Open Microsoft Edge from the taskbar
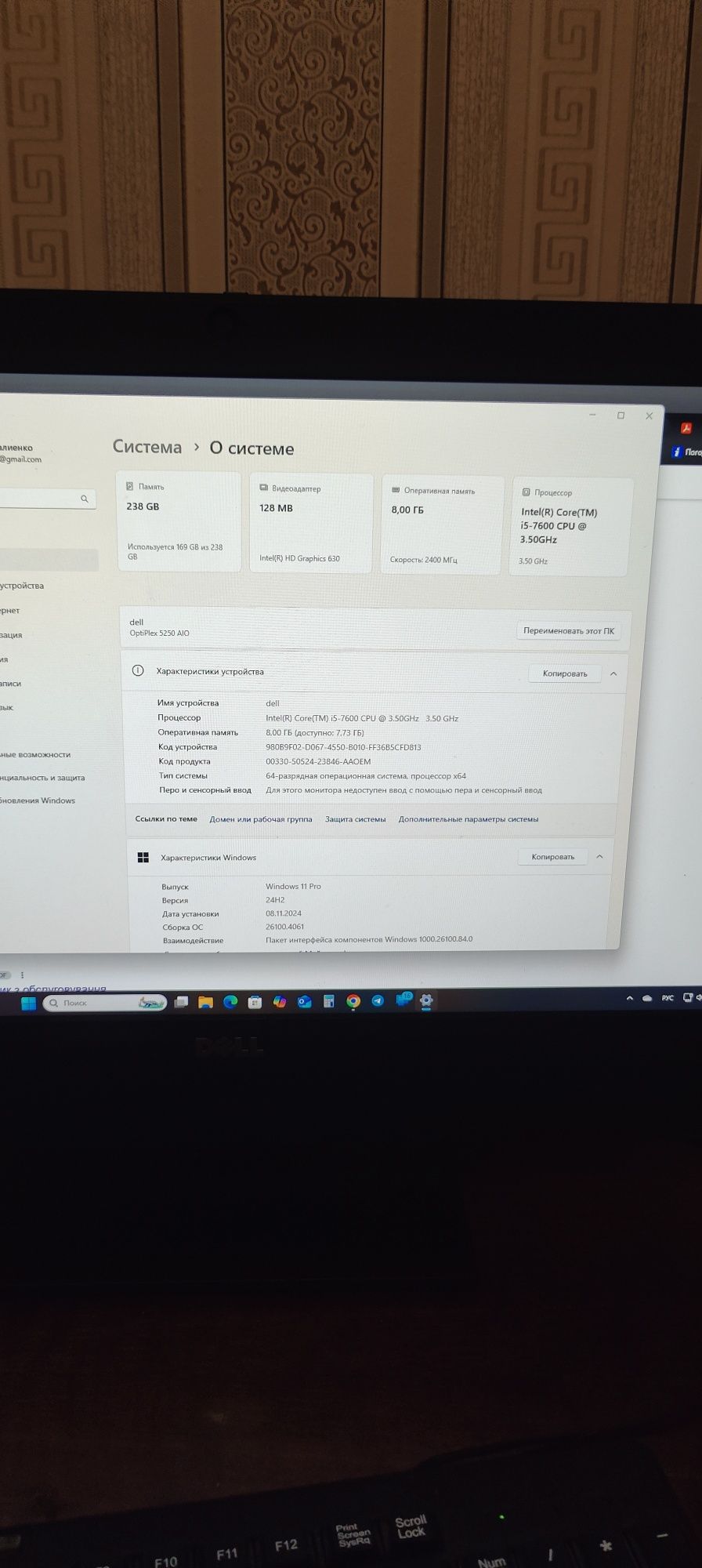This screenshot has height=1568, width=702. pyautogui.click(x=230, y=1002)
